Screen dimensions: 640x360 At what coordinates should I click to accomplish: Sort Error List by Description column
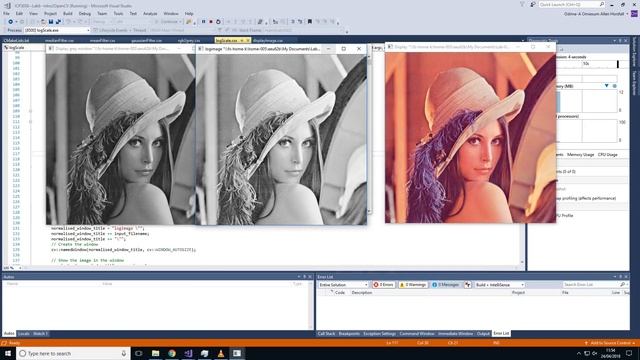coord(362,293)
